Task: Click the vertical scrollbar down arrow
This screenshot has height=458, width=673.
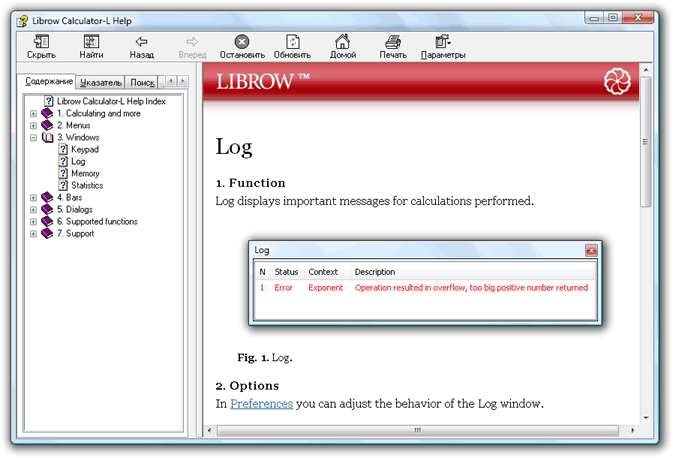Action: pyautogui.click(x=646, y=417)
